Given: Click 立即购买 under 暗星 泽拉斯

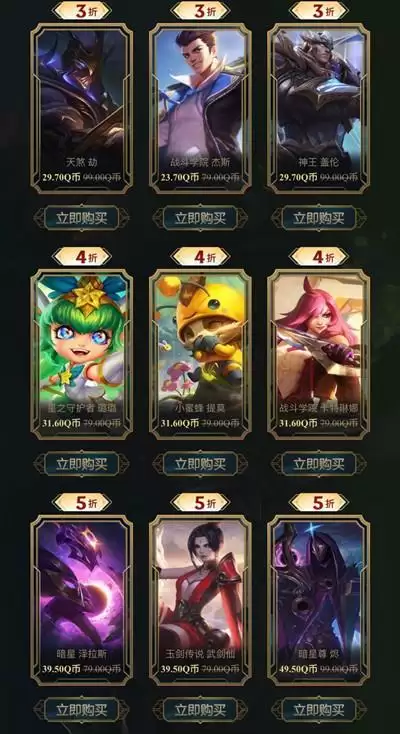Looking at the screenshot, I should point(81,710).
